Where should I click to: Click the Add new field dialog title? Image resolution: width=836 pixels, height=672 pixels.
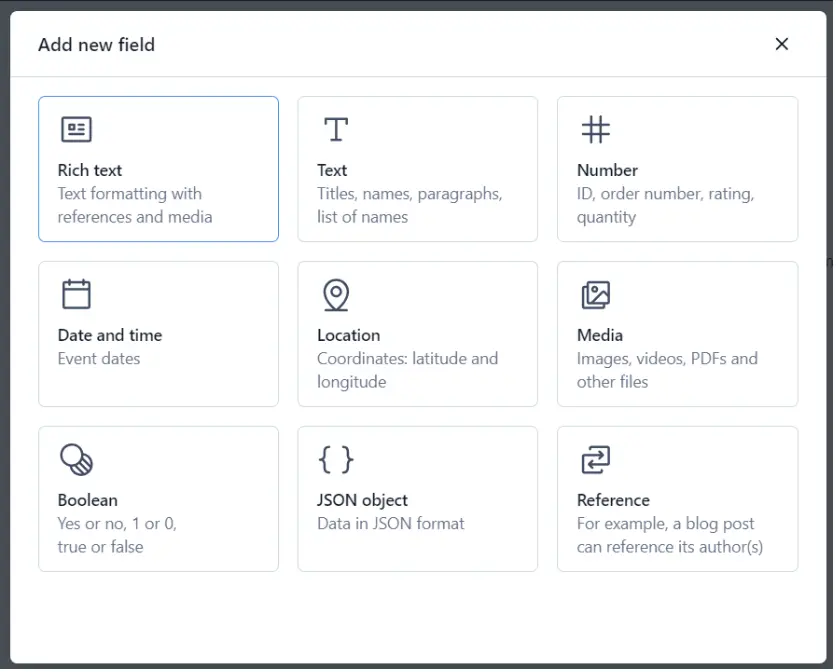[96, 45]
